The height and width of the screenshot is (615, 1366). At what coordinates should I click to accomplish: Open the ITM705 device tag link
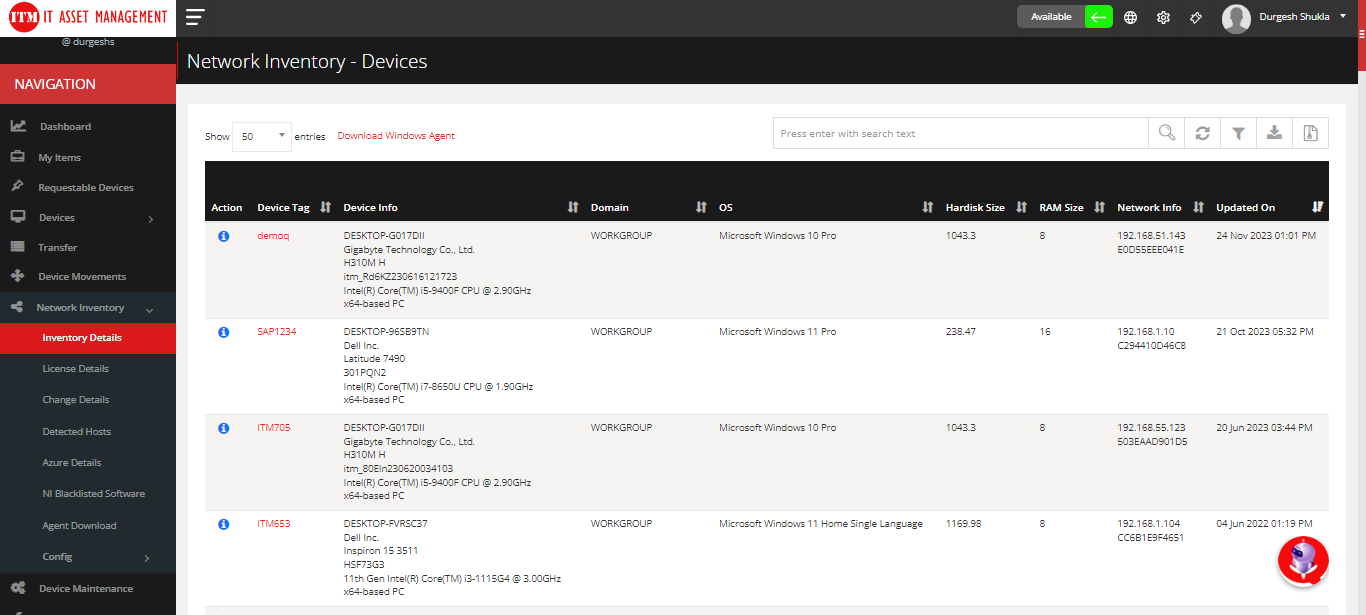[x=274, y=428]
